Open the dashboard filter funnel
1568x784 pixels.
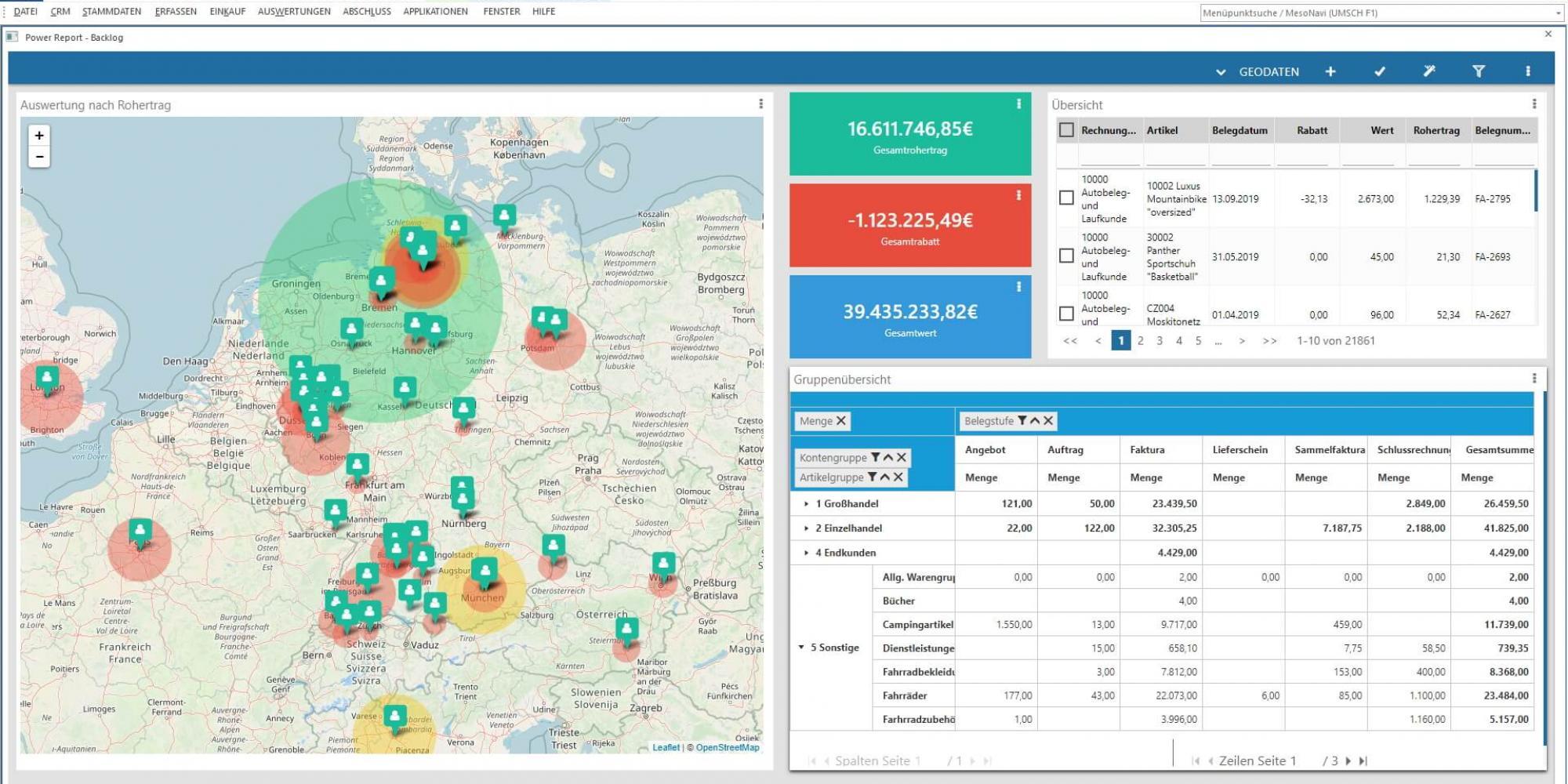pyautogui.click(x=1479, y=71)
